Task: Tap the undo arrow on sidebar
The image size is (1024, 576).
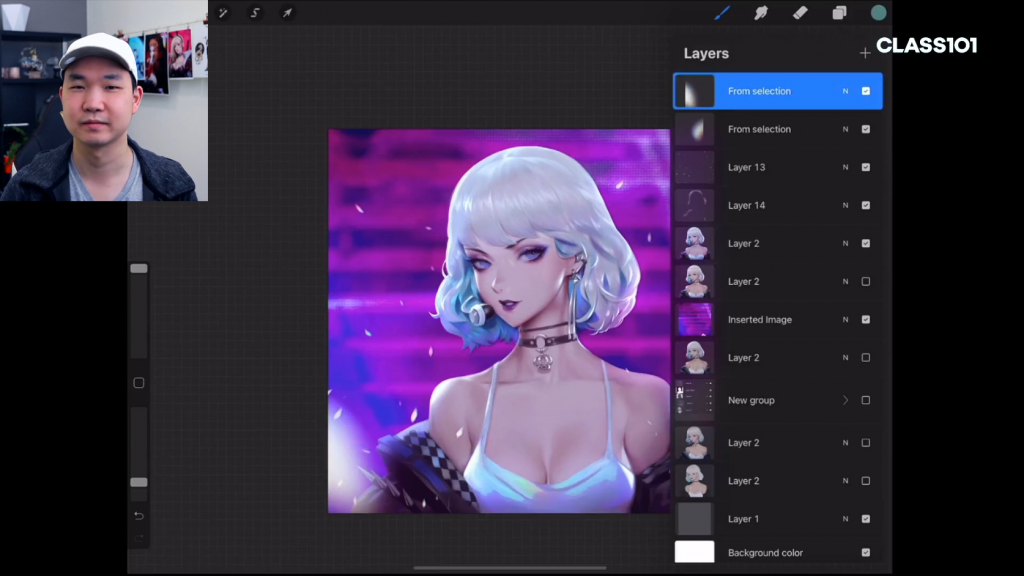Action: (x=139, y=516)
